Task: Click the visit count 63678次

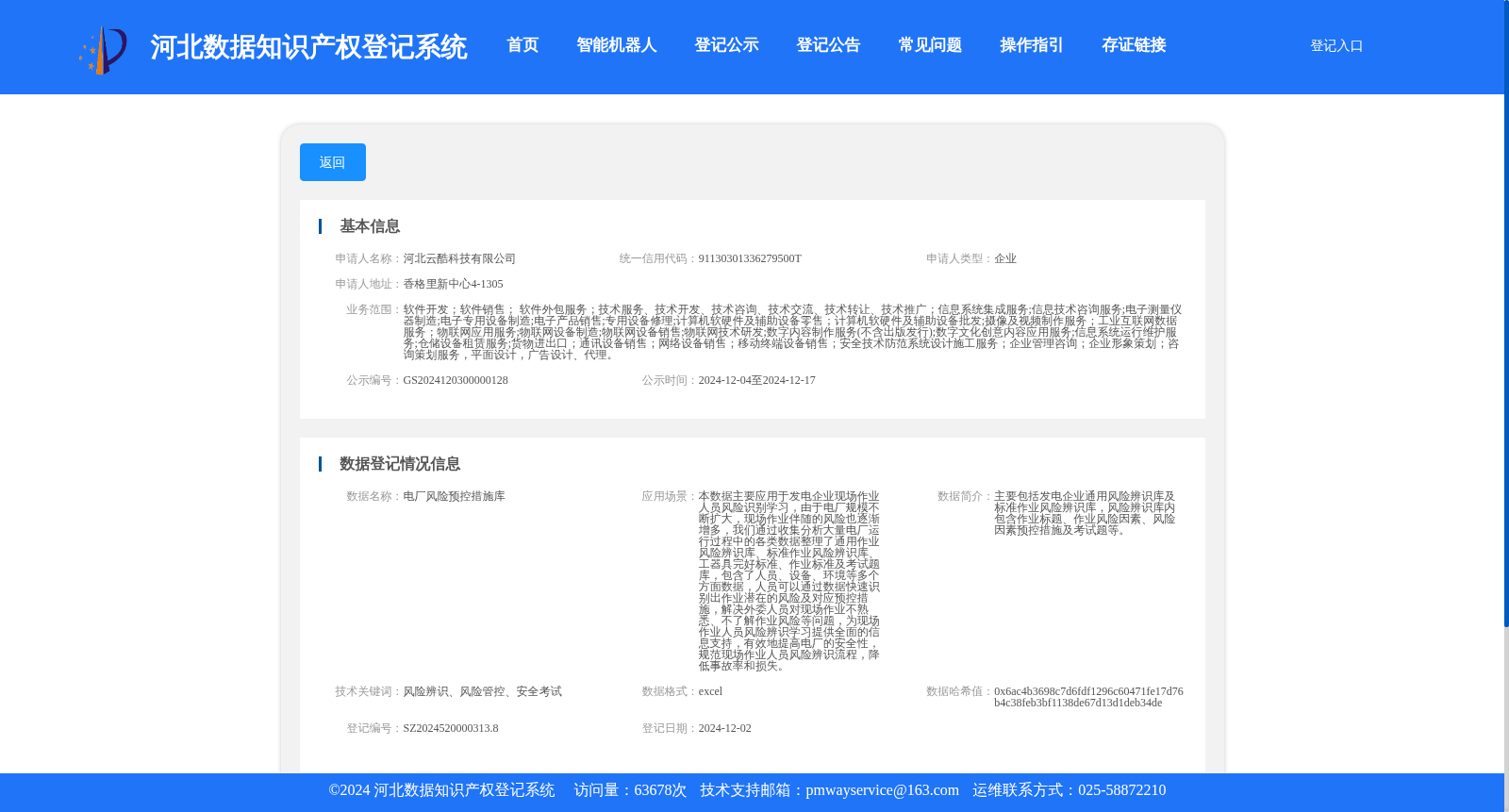Action: 660,790
